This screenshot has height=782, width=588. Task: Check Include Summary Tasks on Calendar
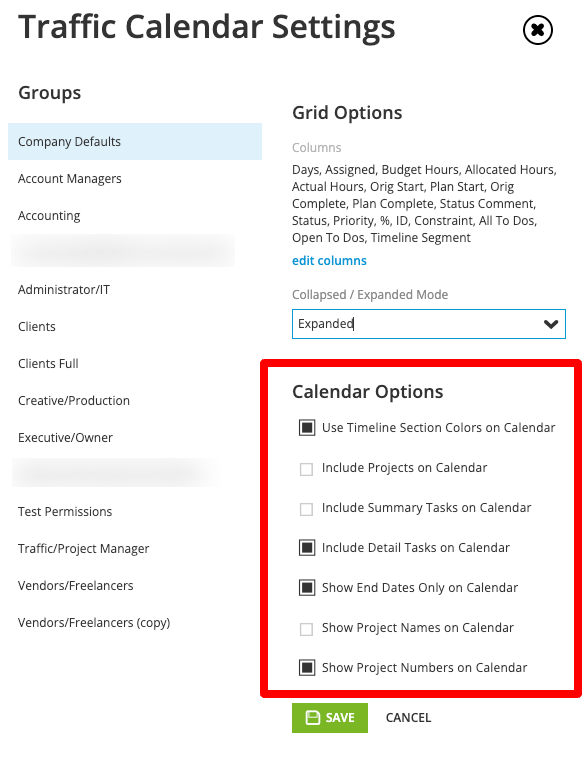point(306,509)
